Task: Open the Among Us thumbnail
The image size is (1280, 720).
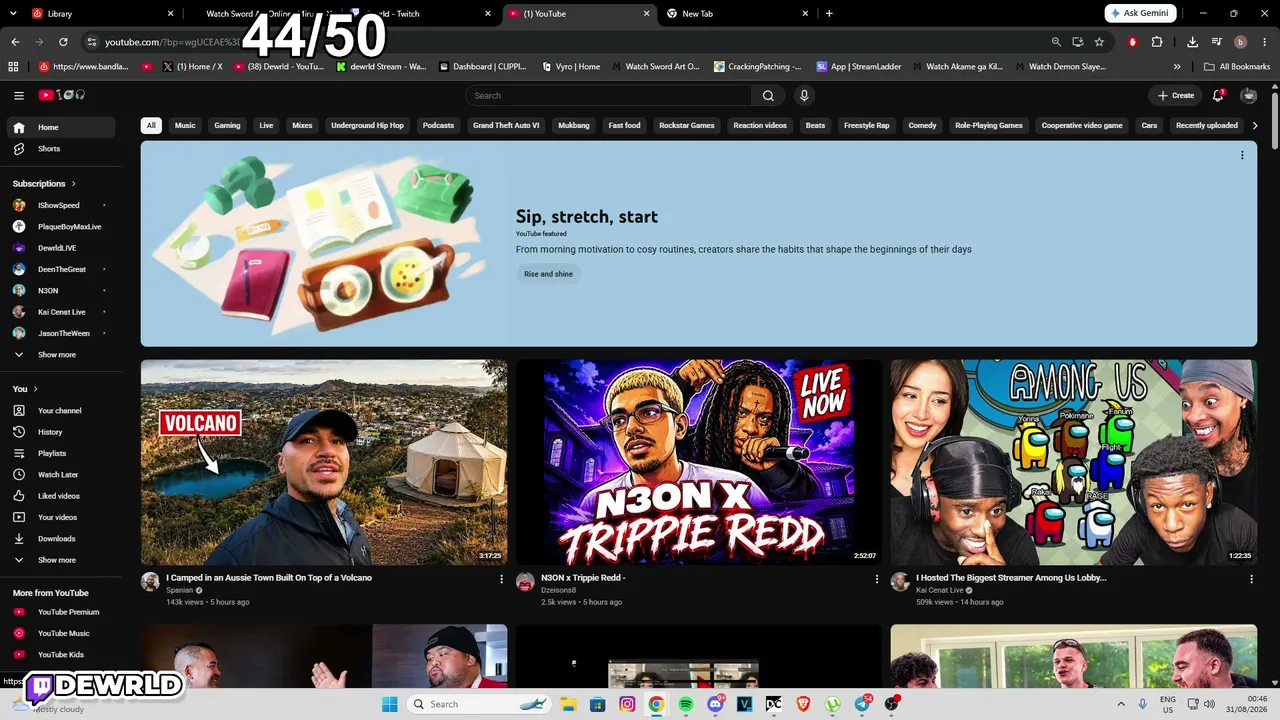Action: tap(1074, 462)
